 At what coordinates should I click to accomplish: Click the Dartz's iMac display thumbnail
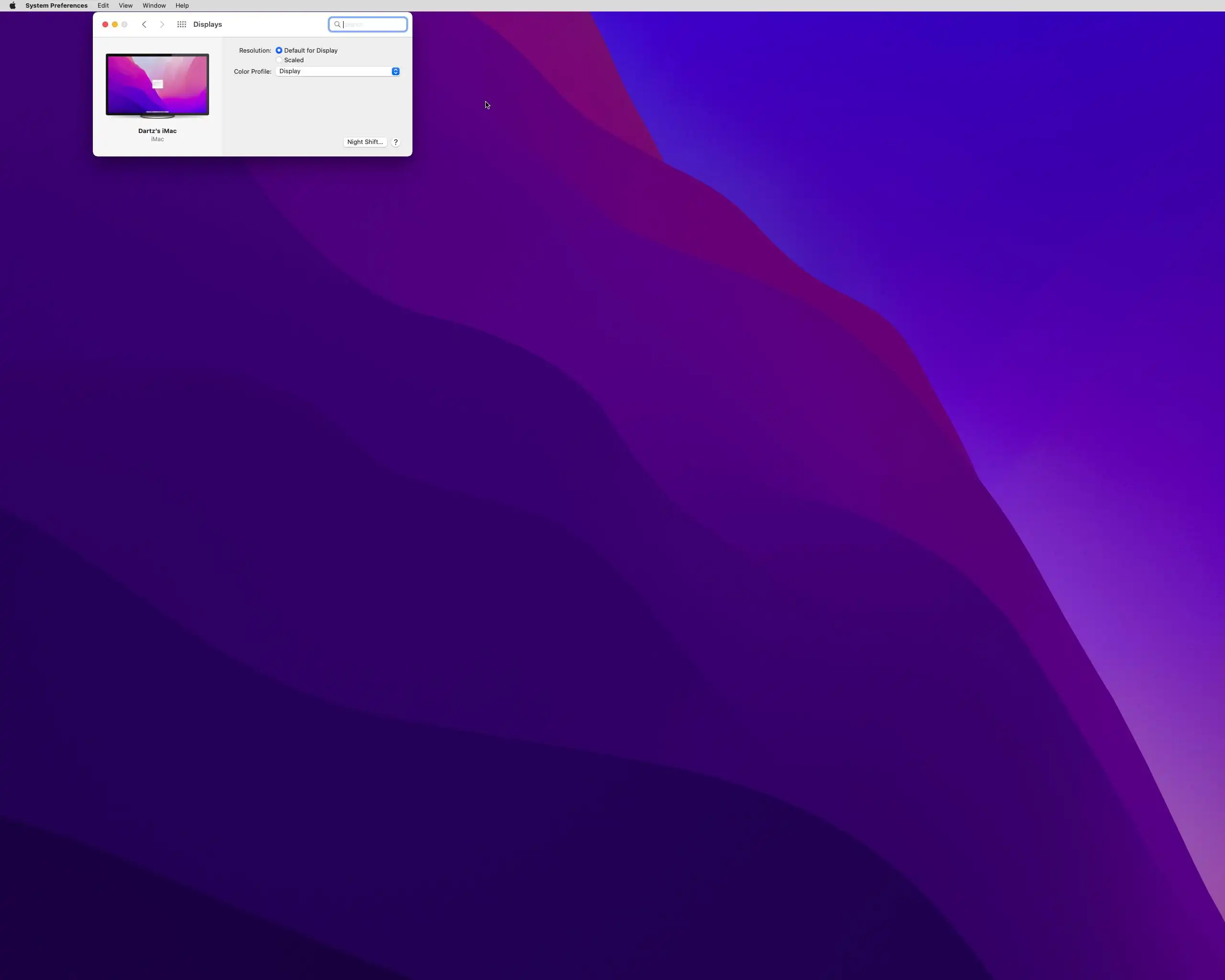[157, 85]
